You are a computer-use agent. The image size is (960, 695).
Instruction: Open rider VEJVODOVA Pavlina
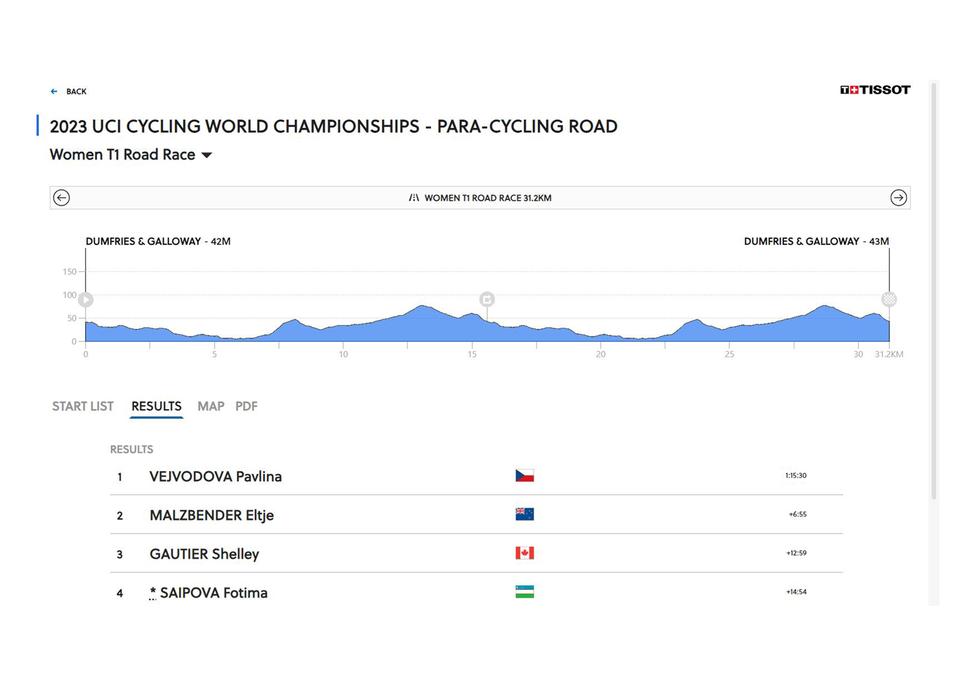[x=216, y=476]
